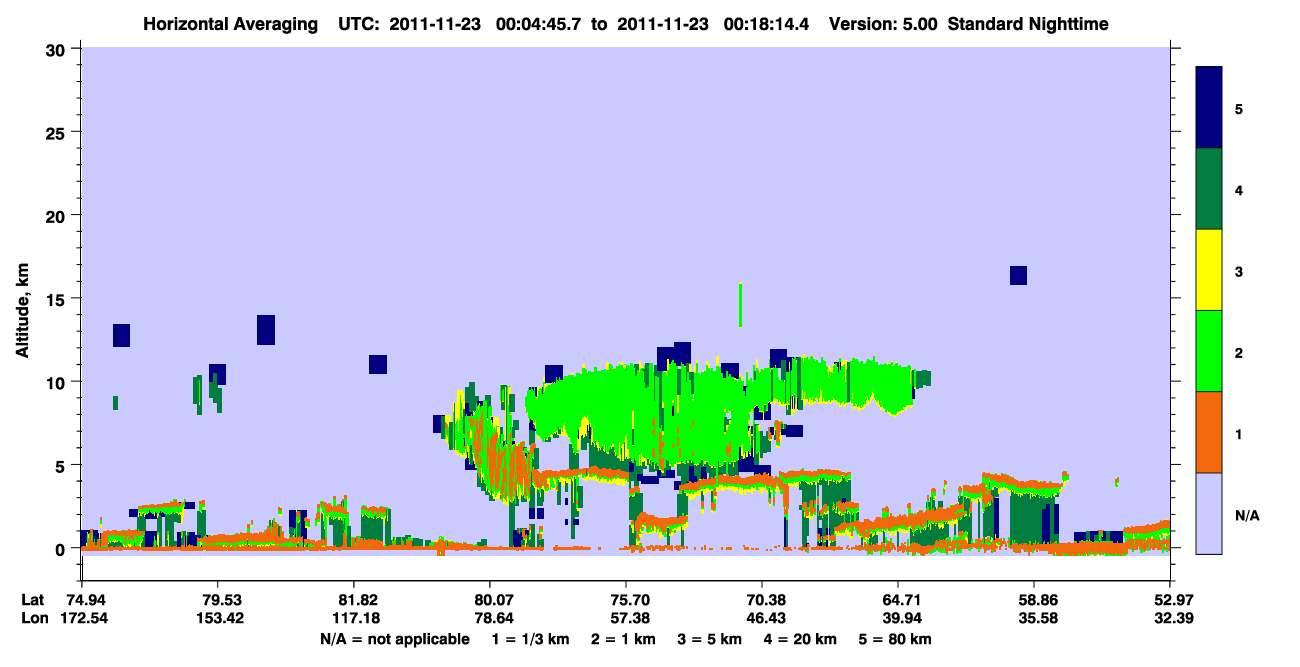
Task: Click the y-axis tick label '20'
Action: click(57, 215)
